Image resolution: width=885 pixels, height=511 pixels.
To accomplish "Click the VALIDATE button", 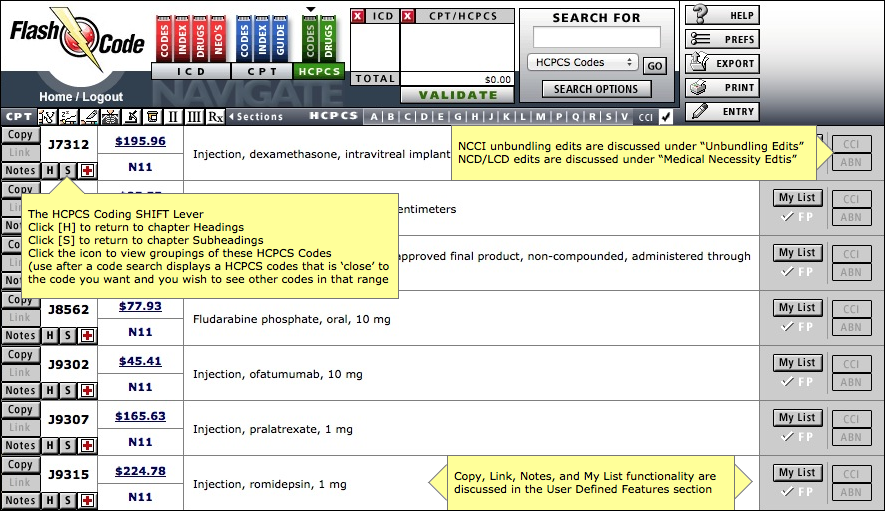I will coord(458,95).
